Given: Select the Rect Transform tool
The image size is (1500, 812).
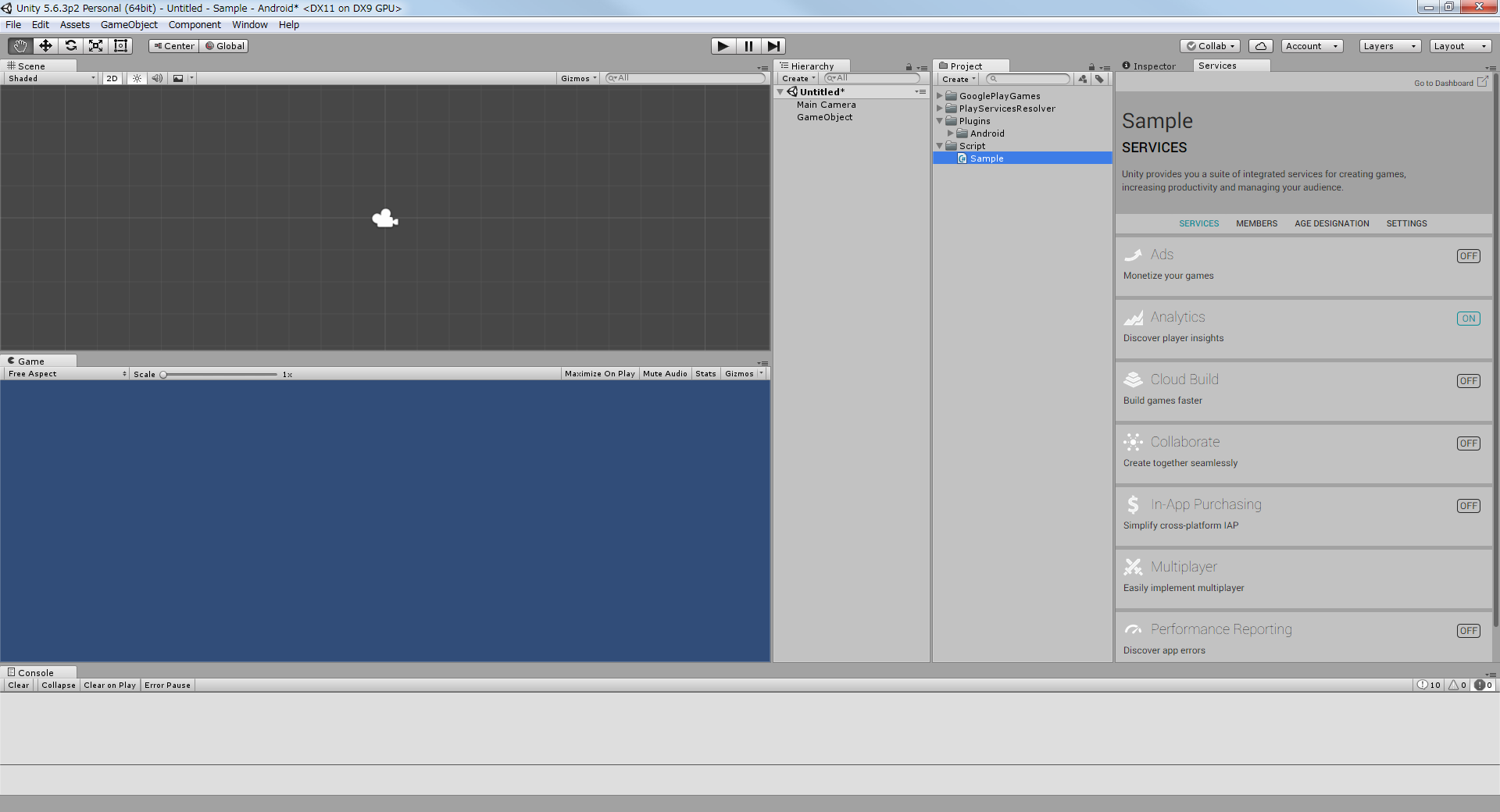Looking at the screenshot, I should 120,46.
